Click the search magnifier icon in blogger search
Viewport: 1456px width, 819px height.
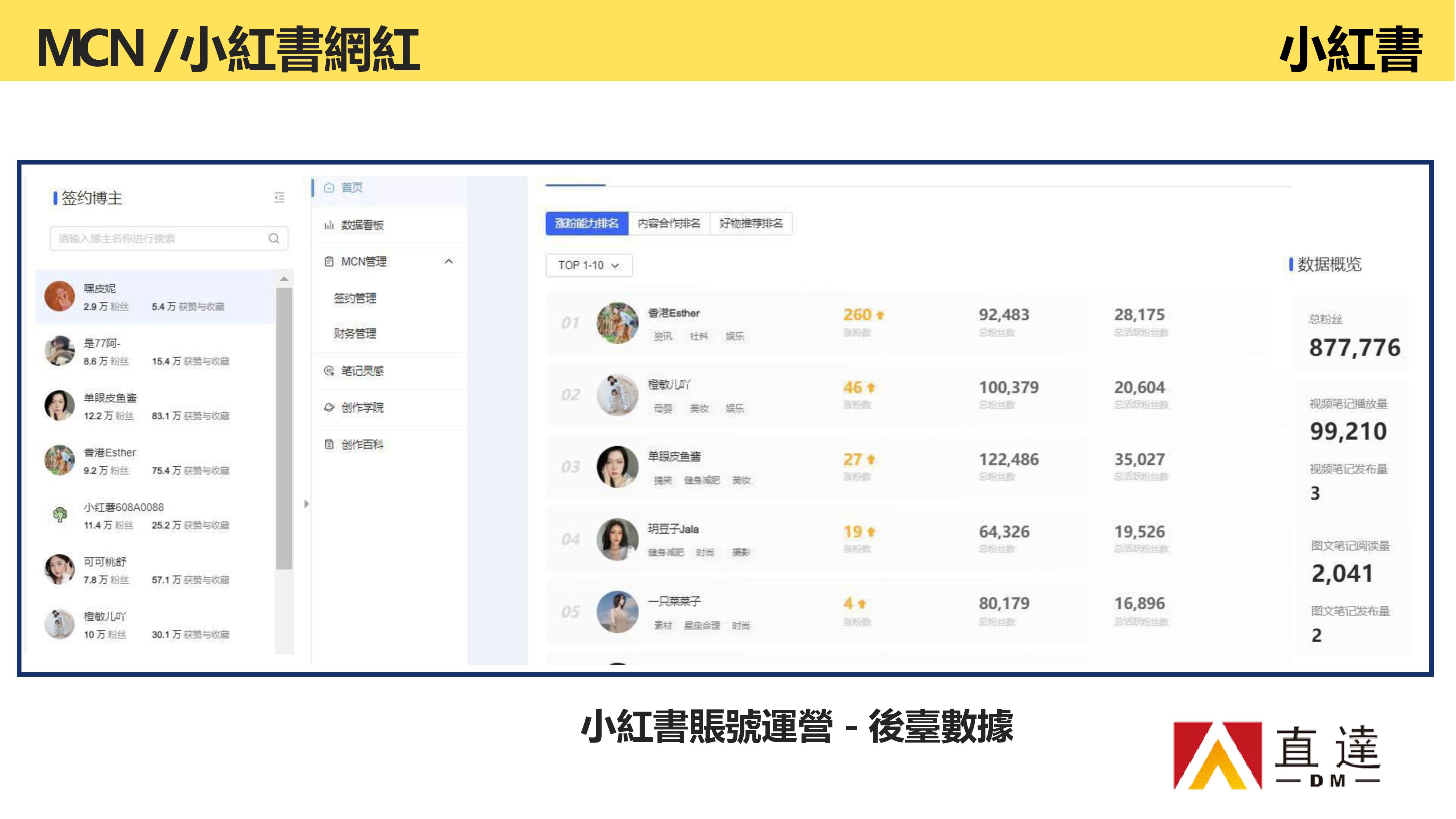274,238
